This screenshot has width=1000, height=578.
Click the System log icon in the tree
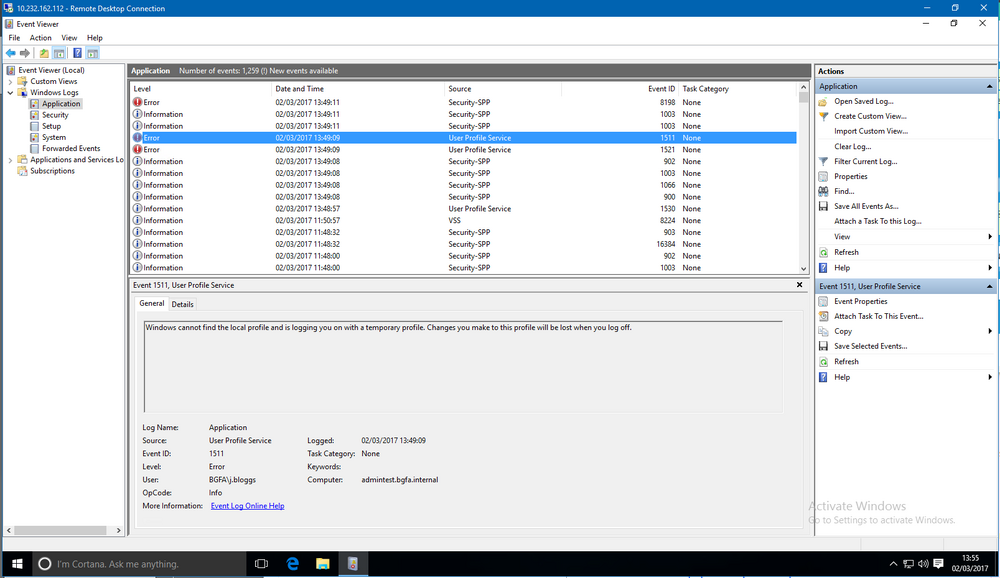(34, 137)
